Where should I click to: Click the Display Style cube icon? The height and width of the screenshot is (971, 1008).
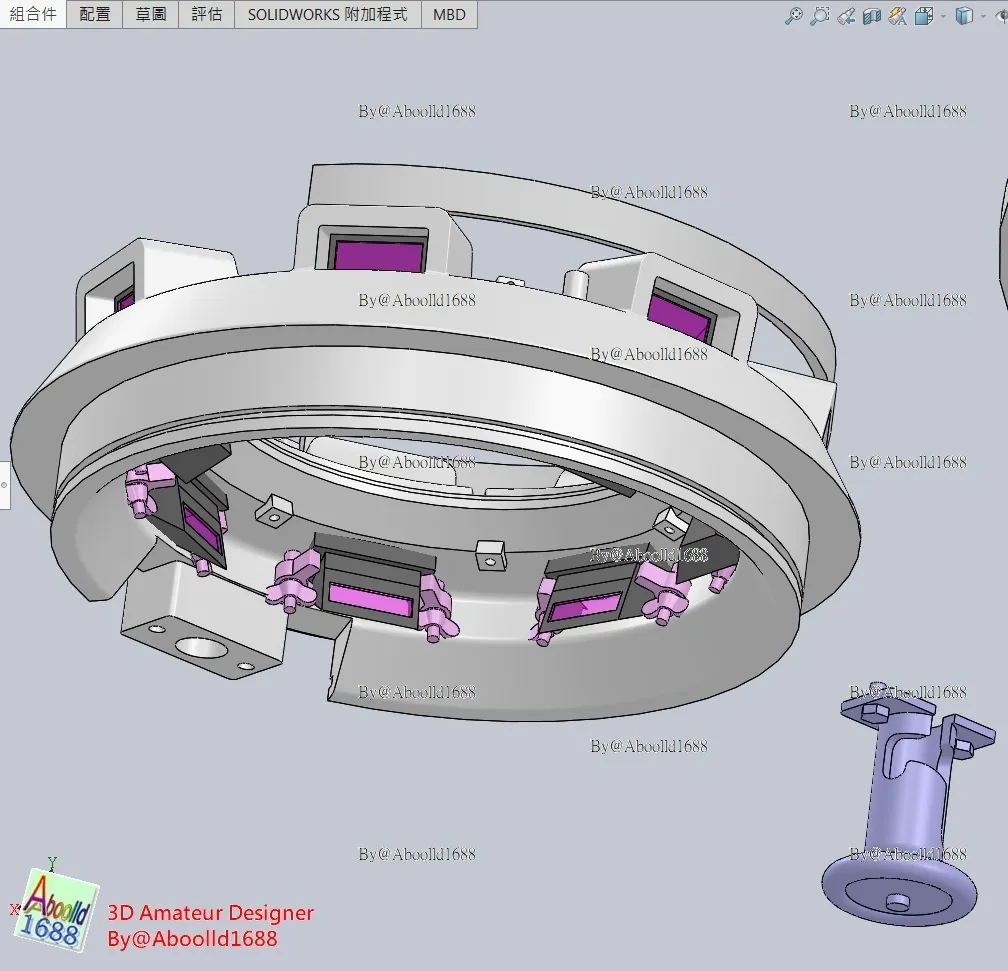[x=964, y=16]
